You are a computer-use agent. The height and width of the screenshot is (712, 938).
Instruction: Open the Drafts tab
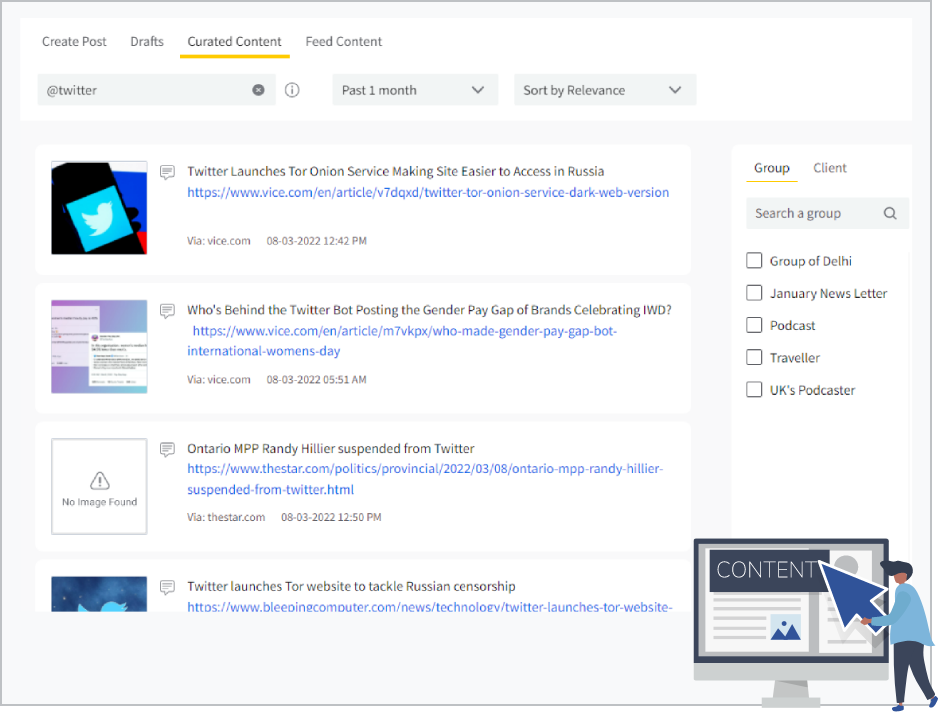(x=147, y=41)
